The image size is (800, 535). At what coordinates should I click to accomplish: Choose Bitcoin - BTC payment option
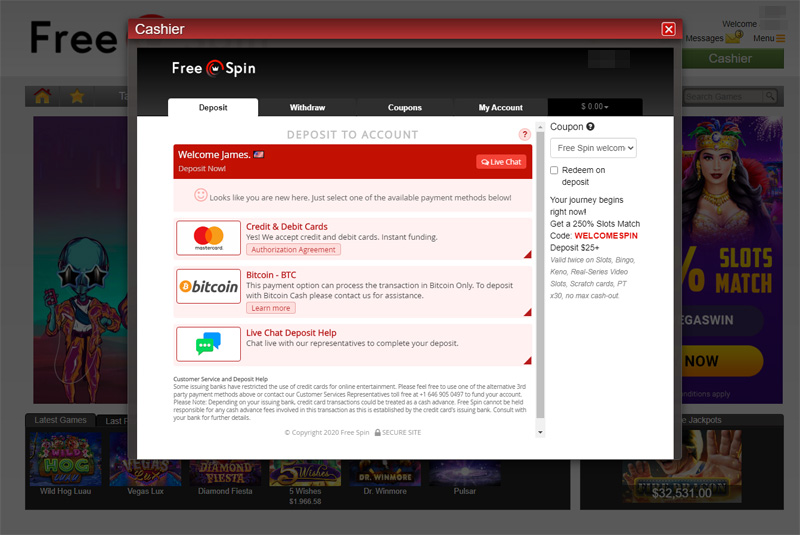click(271, 275)
